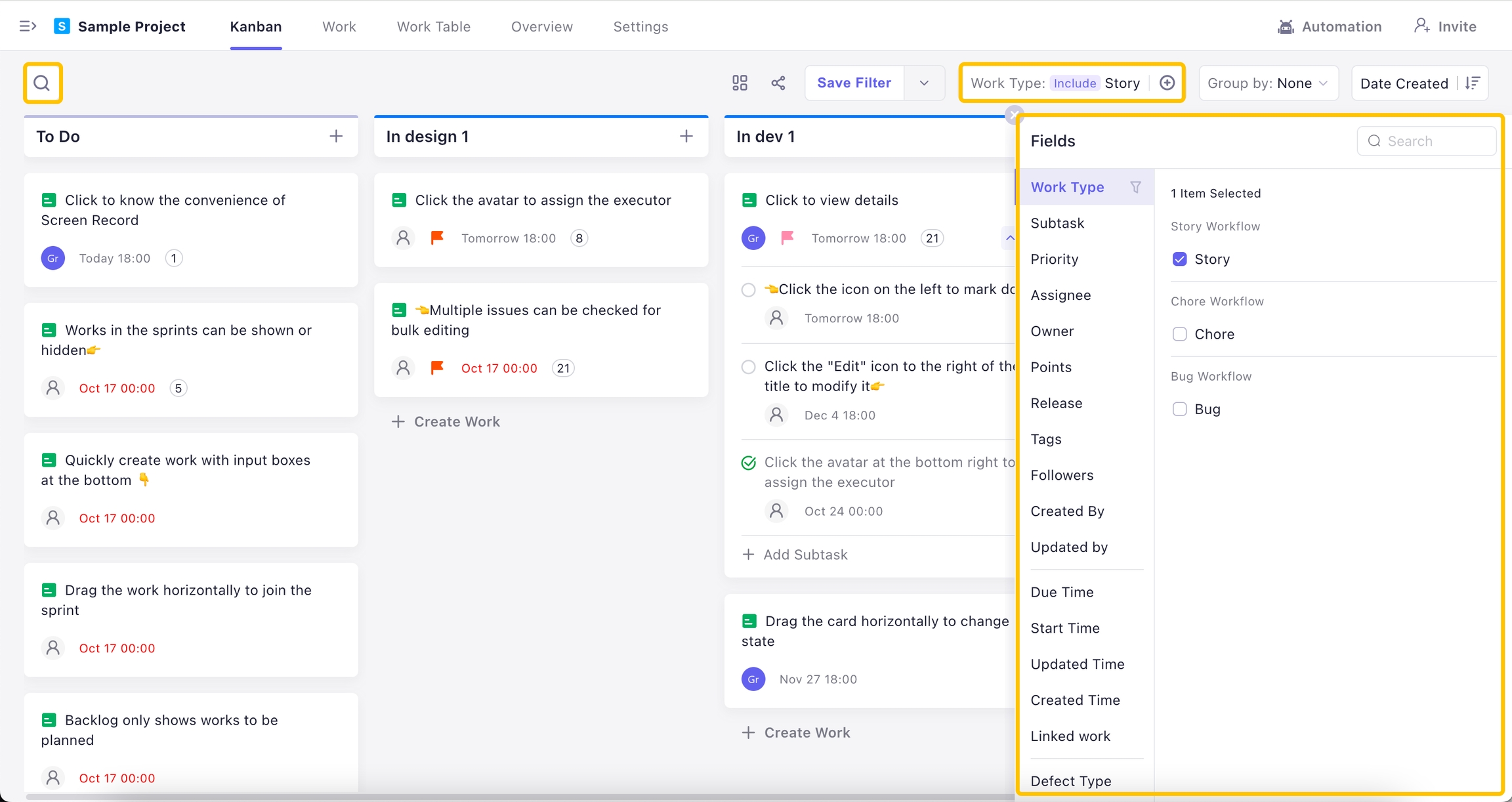Click the filter funnel icon next to Work Type
Viewport: 1512px width, 802px height.
[1135, 187]
